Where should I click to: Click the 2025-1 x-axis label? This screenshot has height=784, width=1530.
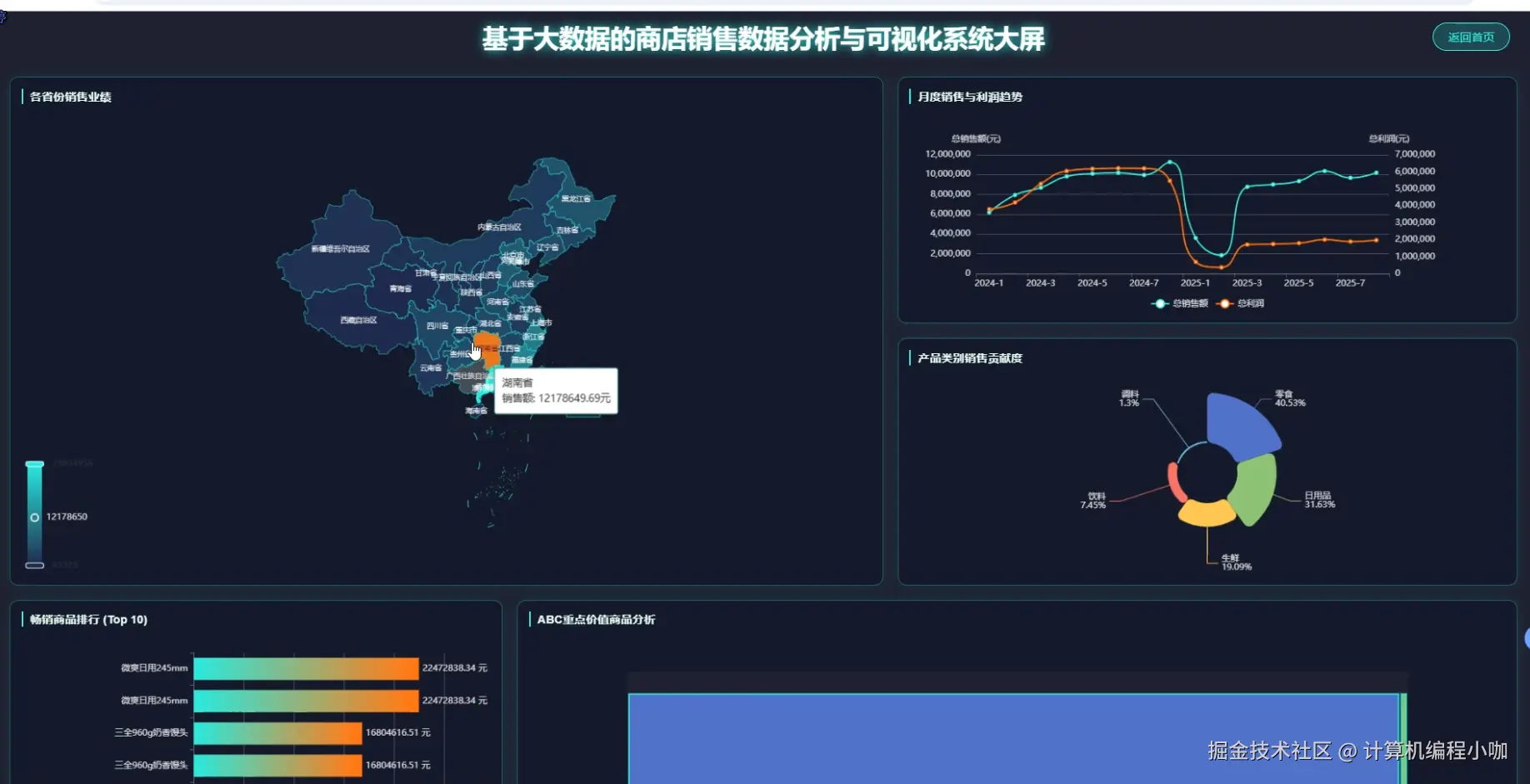pyautogui.click(x=1195, y=283)
